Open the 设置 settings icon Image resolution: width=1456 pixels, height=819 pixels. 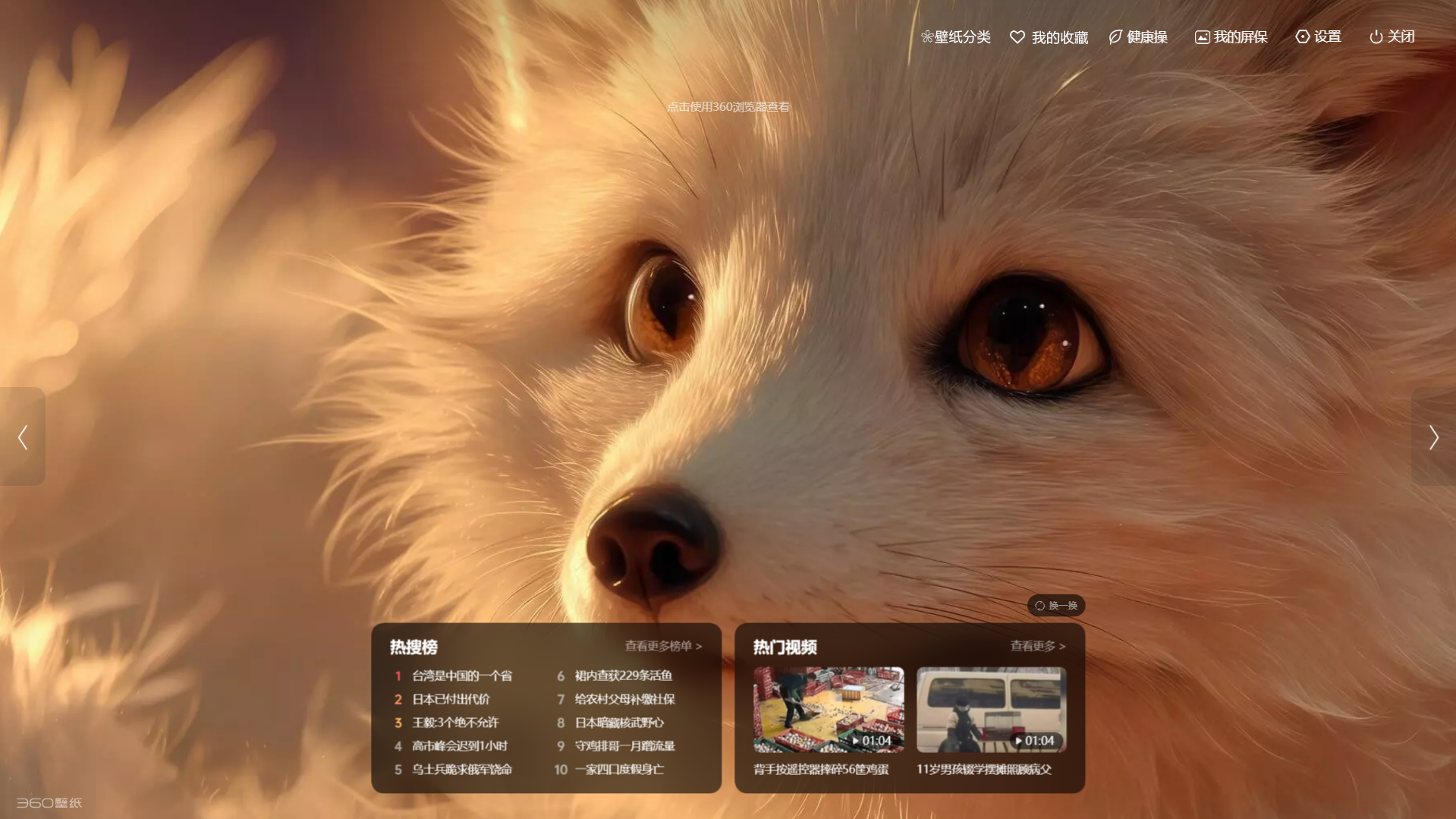1302,37
